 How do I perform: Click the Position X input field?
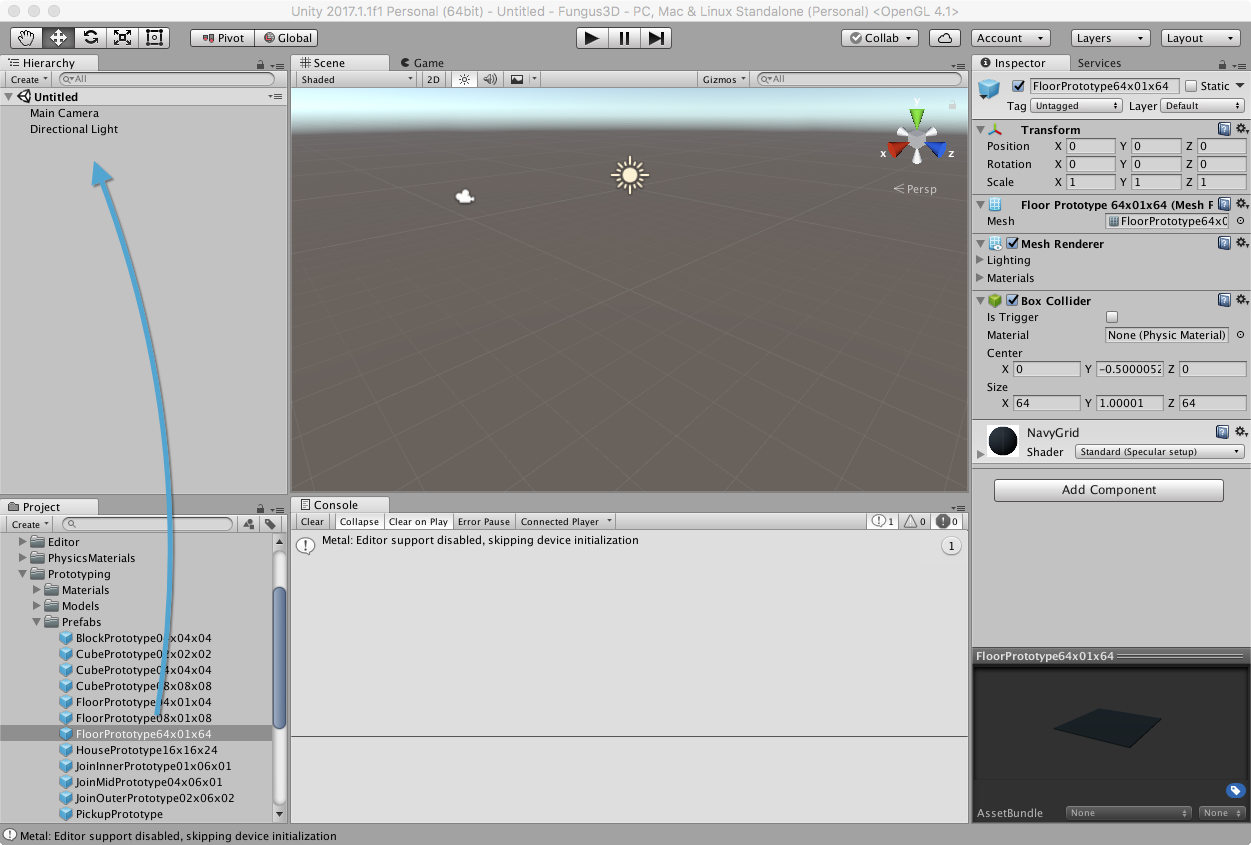coord(1090,146)
